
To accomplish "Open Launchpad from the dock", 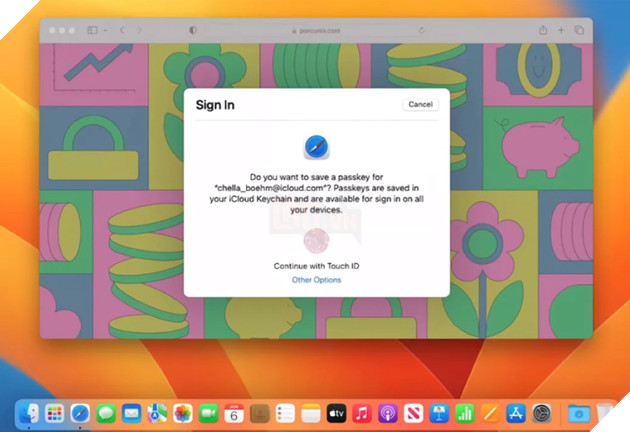I will point(54,413).
